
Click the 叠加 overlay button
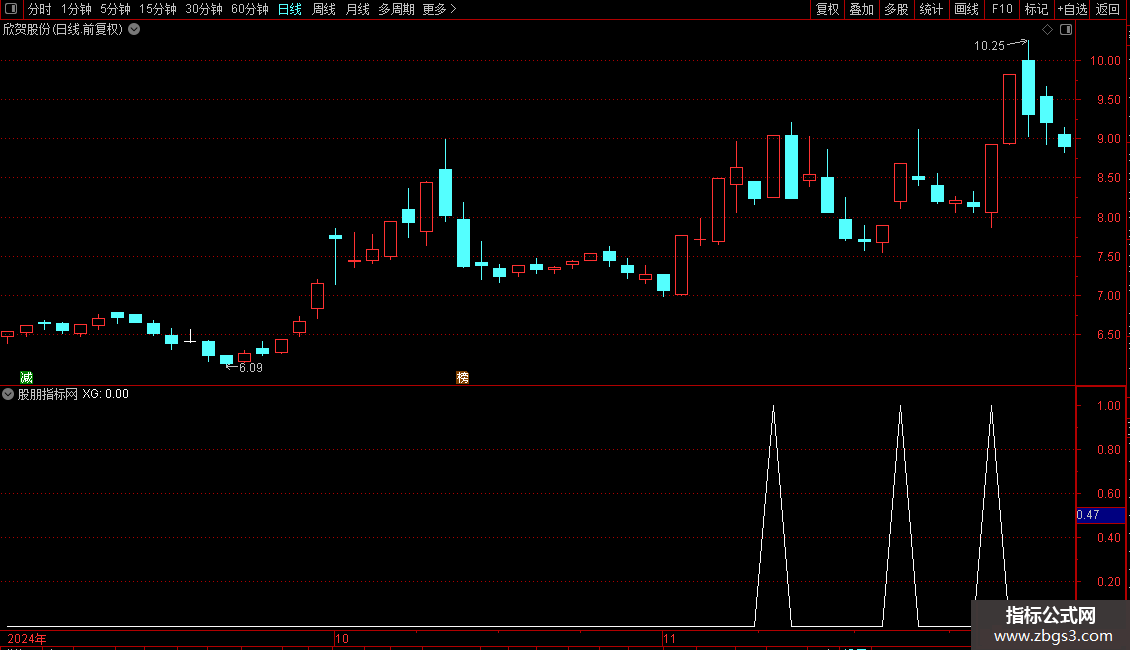[861, 9]
